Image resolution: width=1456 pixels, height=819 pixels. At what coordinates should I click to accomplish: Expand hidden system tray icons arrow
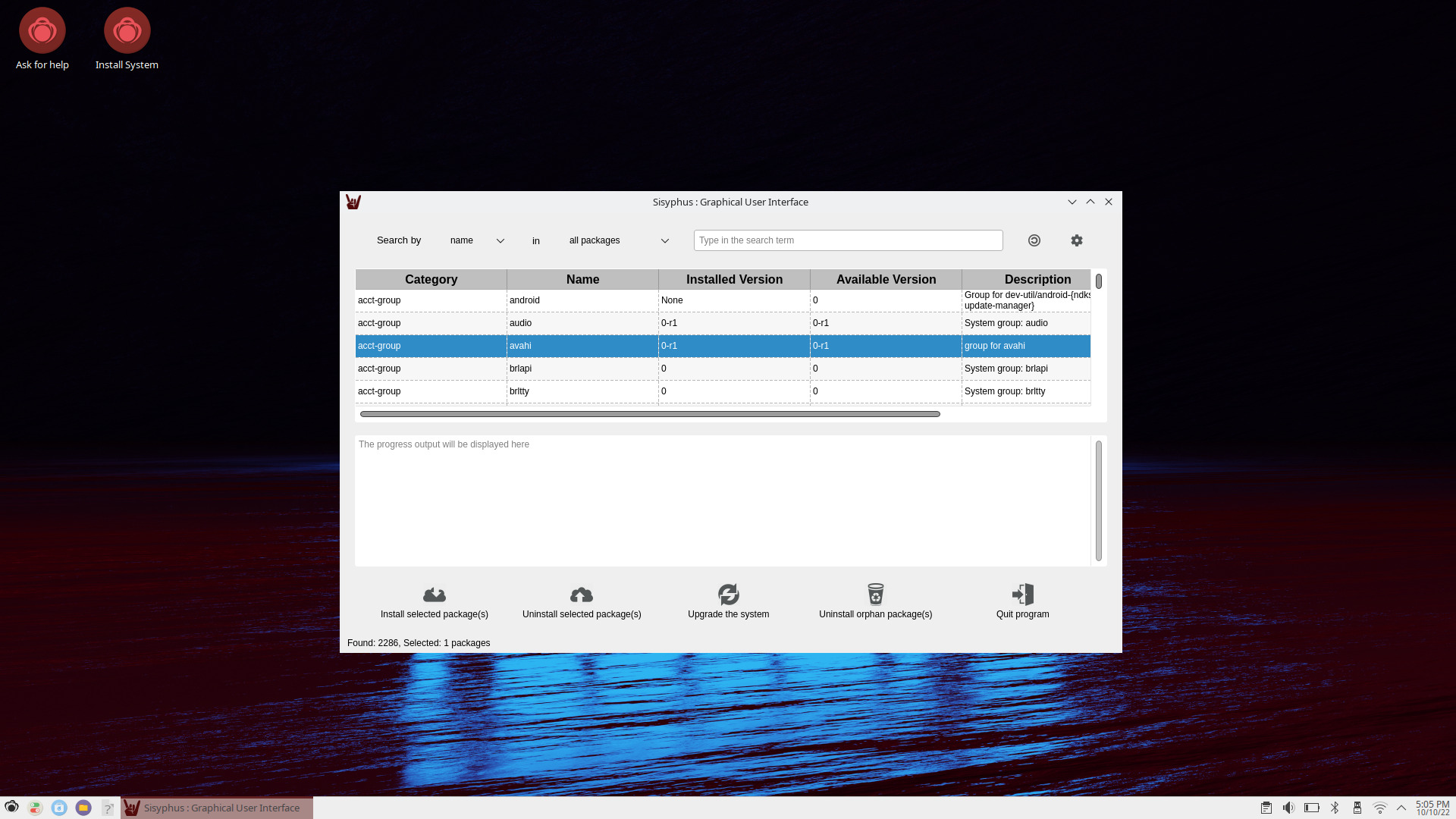pyautogui.click(x=1401, y=808)
